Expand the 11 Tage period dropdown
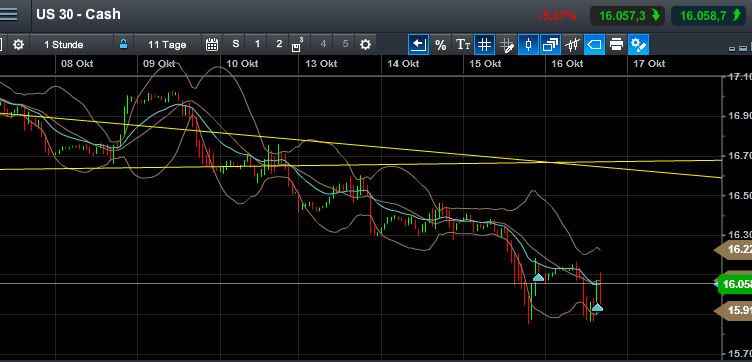Image resolution: width=752 pixels, height=362 pixels. click(167, 45)
